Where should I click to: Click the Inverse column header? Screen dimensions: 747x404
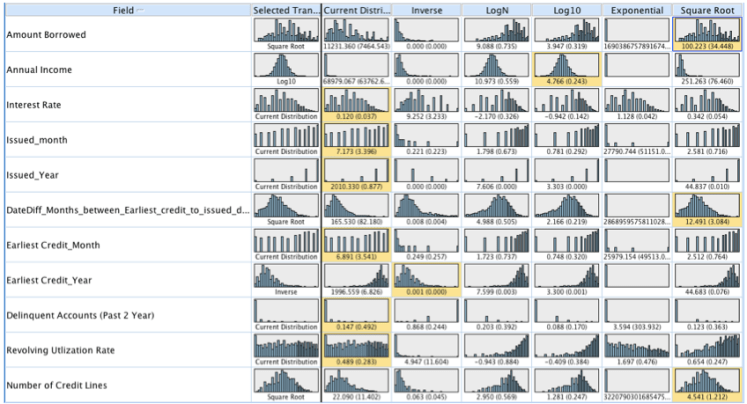(426, 9)
